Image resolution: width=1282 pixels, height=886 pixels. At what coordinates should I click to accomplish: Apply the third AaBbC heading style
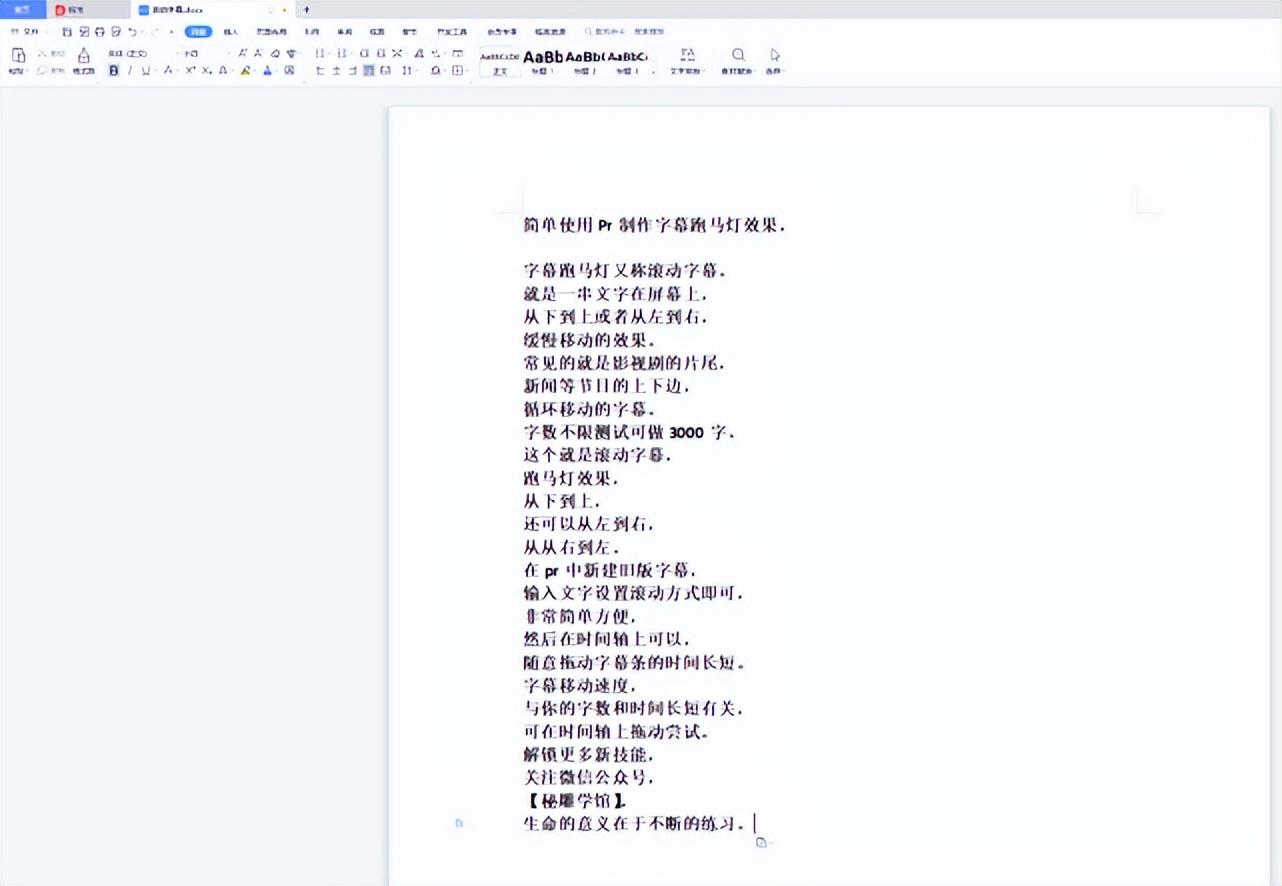[x=627, y=62]
